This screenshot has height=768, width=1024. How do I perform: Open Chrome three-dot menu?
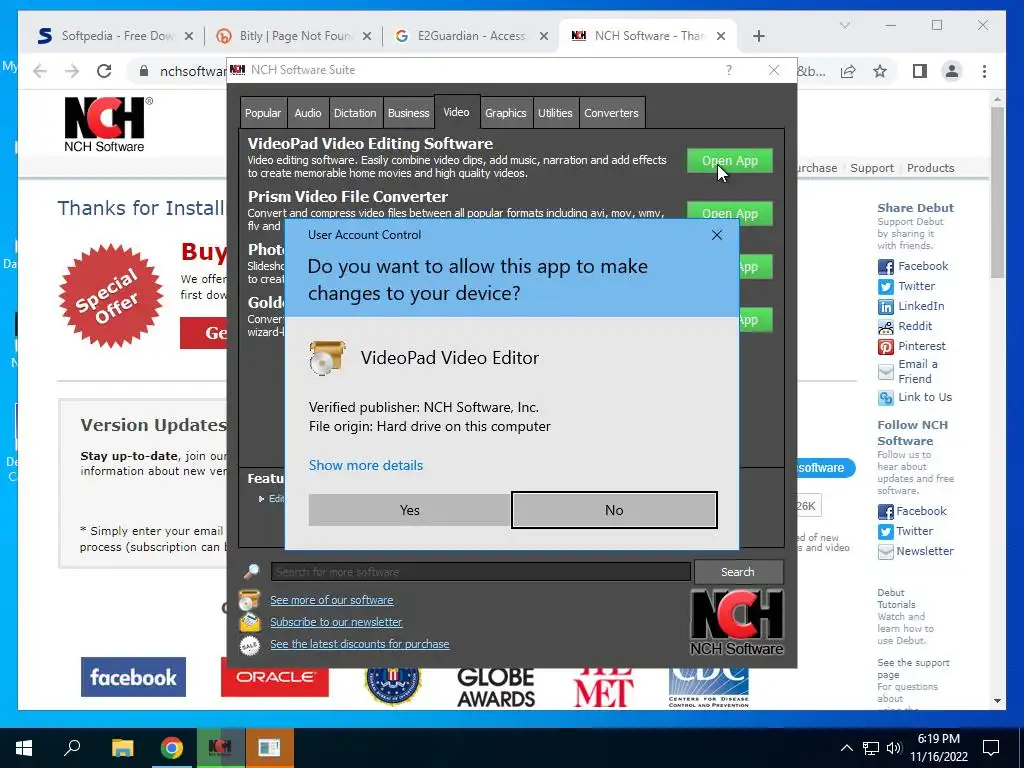coord(984,71)
